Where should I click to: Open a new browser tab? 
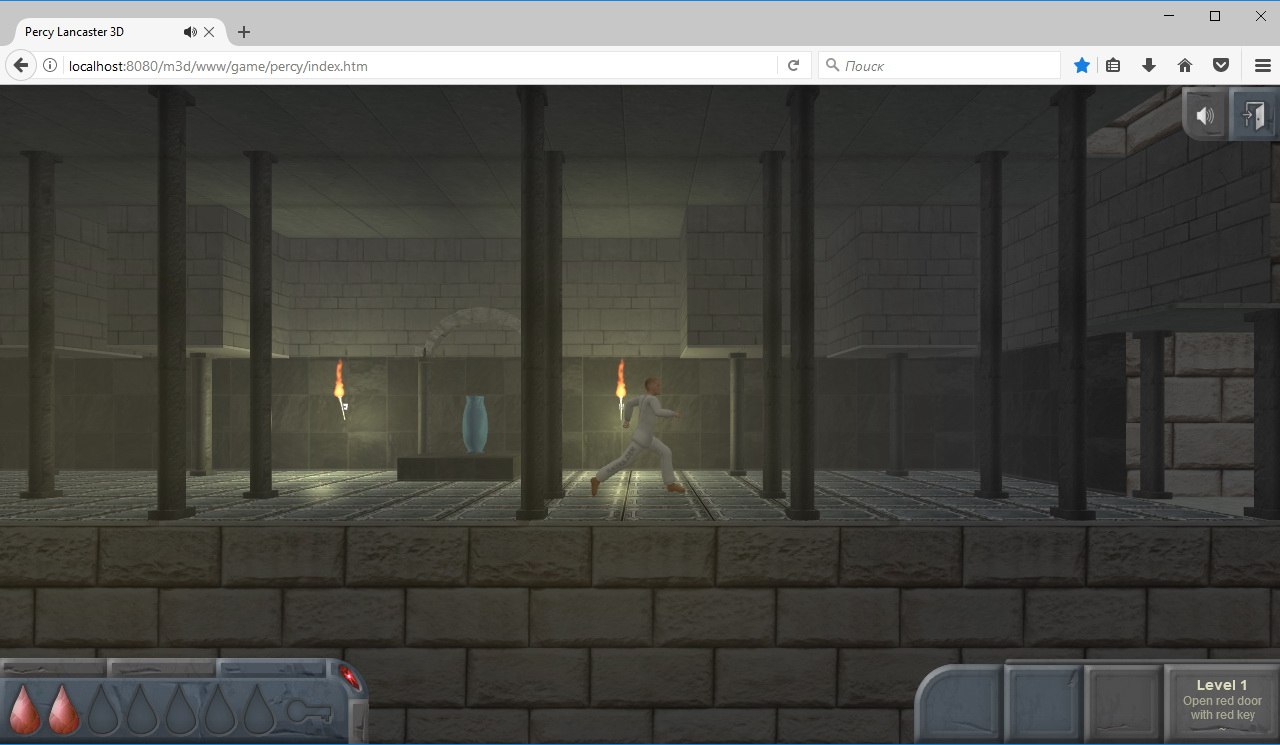click(243, 32)
